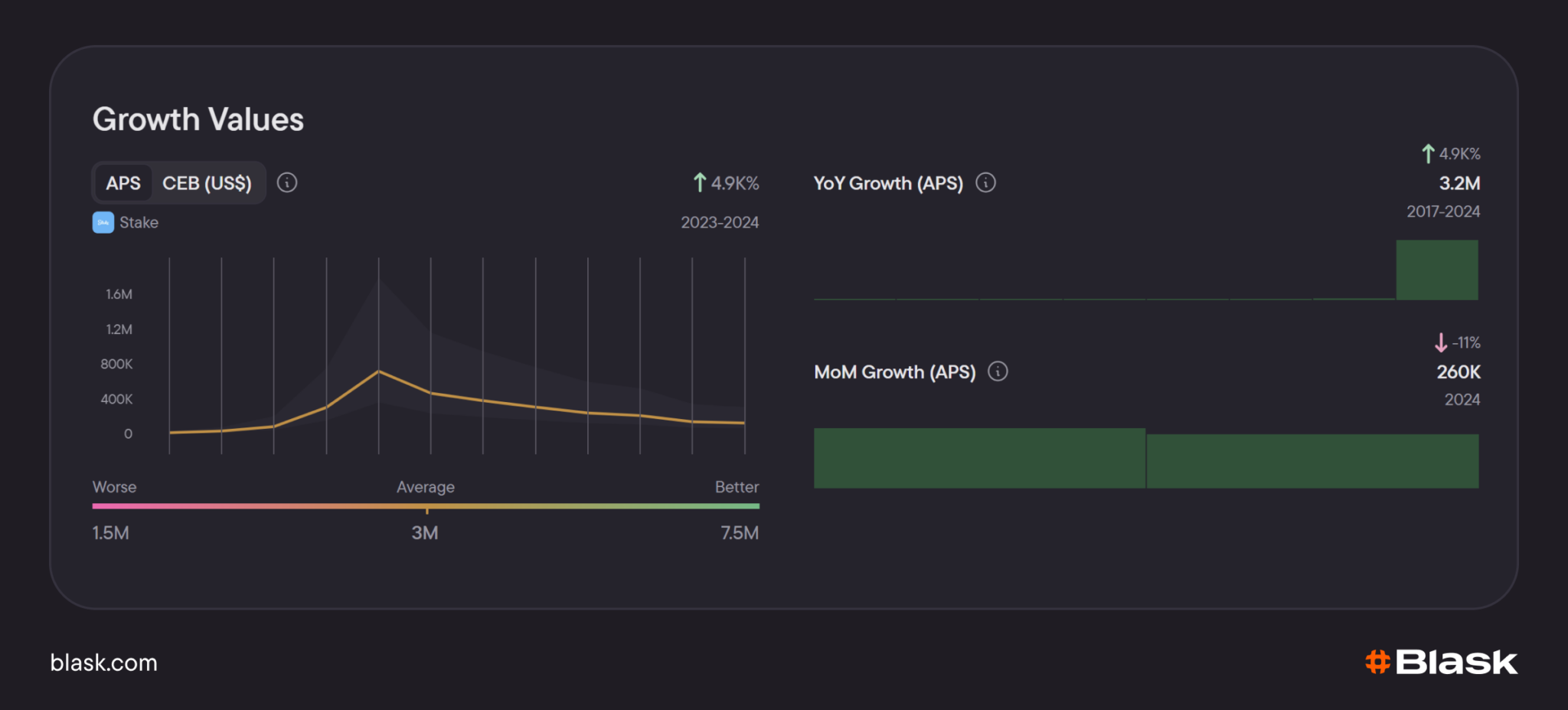Click green up arrow beside 2023-2024 4.9K%
1568x710 pixels.
(699, 182)
